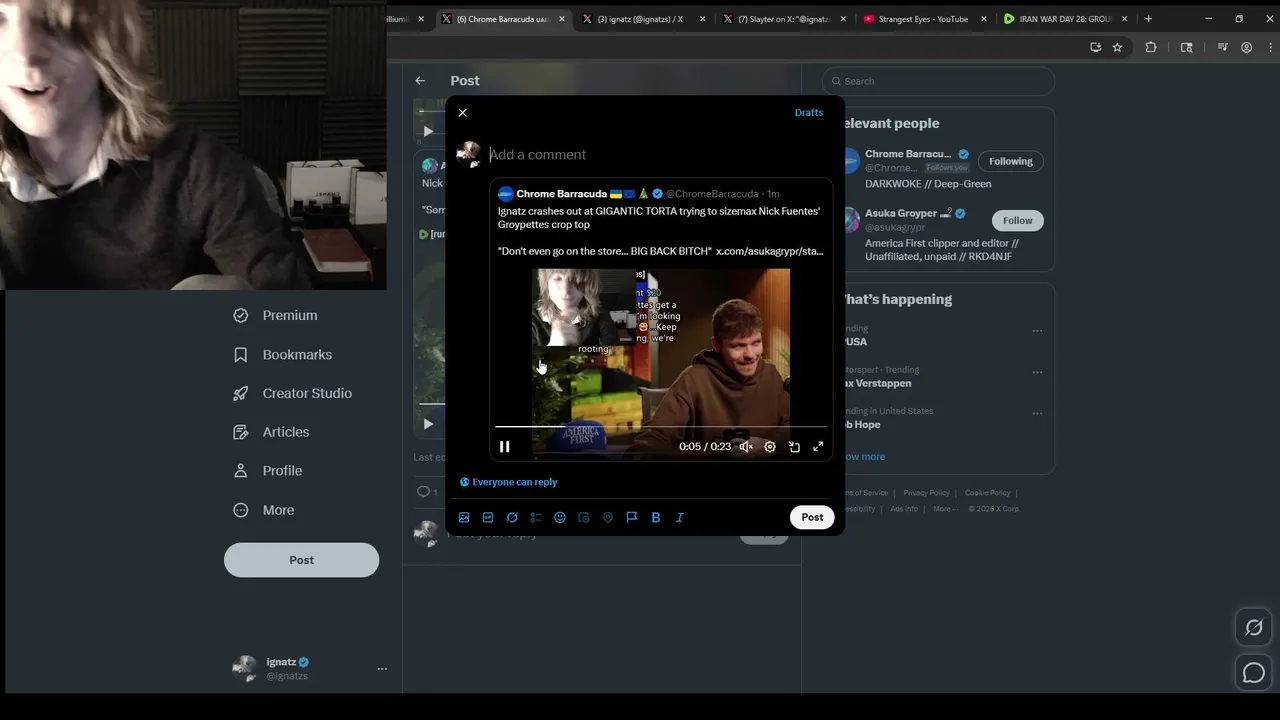Expand the quoted video to fullscreen
Image resolution: width=1280 pixels, height=720 pixels.
coord(818,447)
